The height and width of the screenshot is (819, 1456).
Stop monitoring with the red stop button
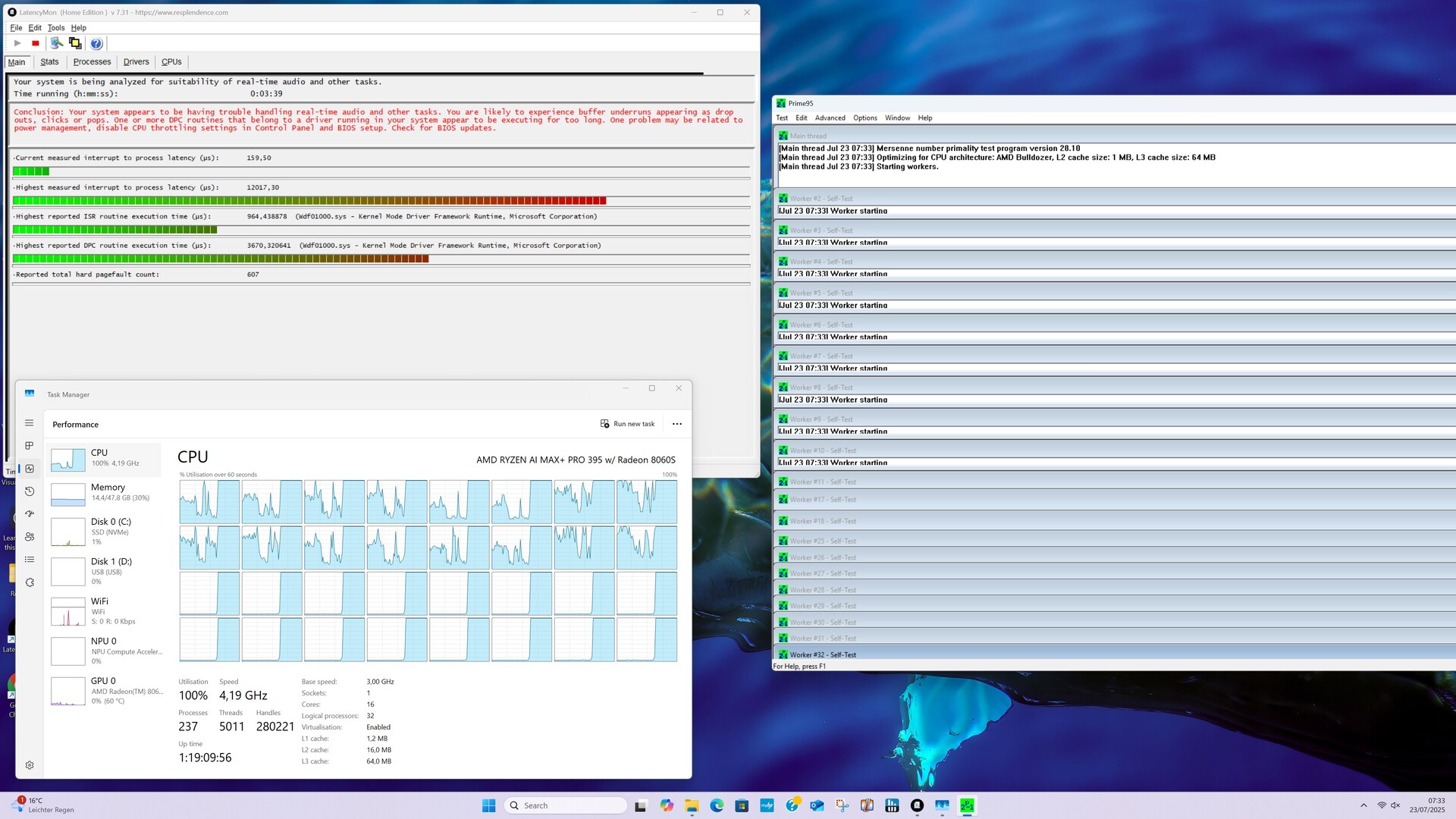pos(36,43)
